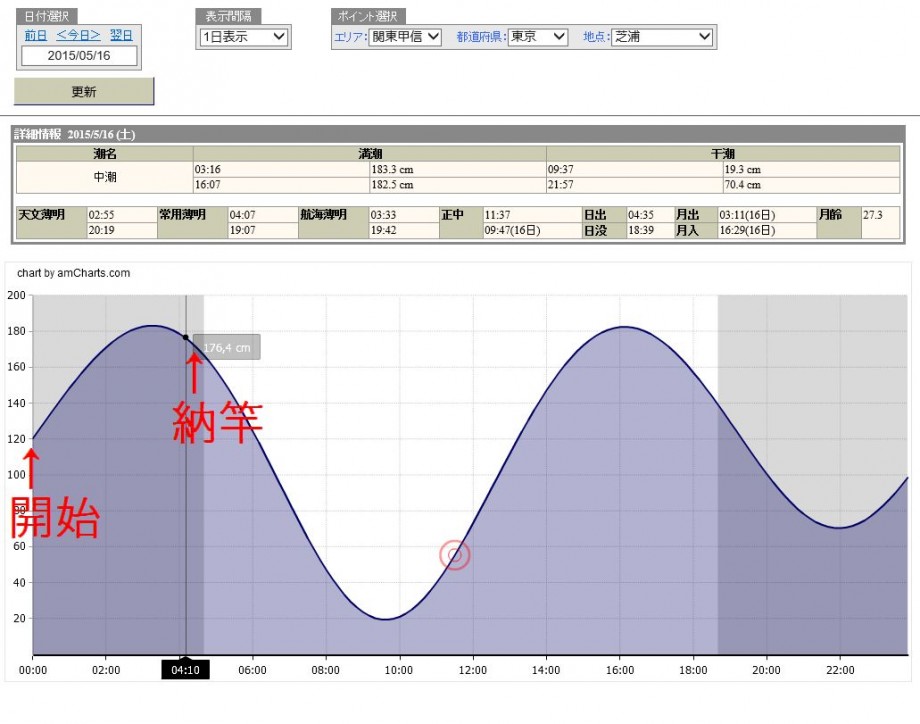Open the 都道府県 dropdown showing 東京
920x724 pixels.
pyautogui.click(x=537, y=37)
